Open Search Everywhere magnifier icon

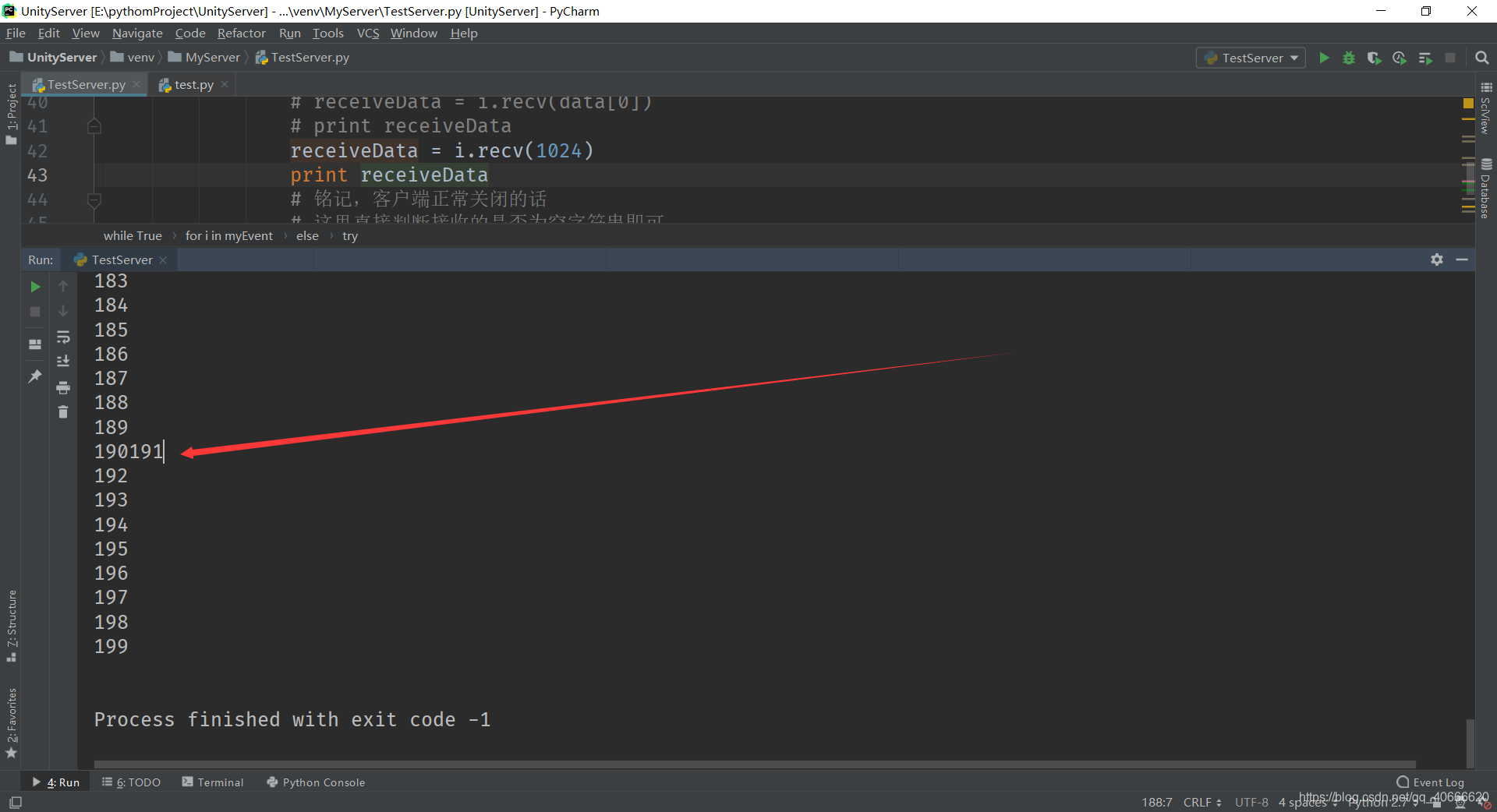[1482, 58]
